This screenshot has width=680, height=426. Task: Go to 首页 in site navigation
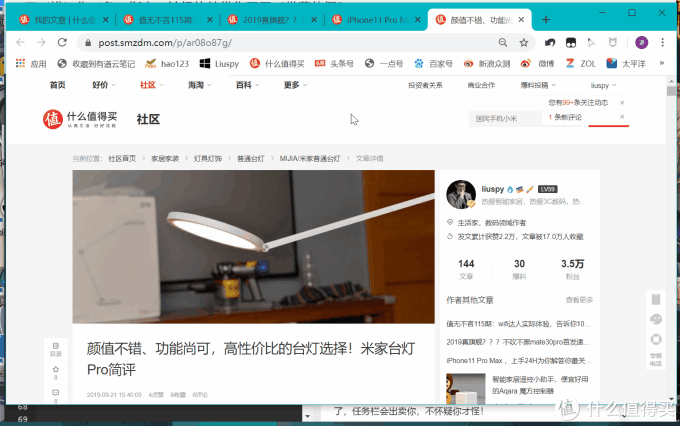pos(57,85)
